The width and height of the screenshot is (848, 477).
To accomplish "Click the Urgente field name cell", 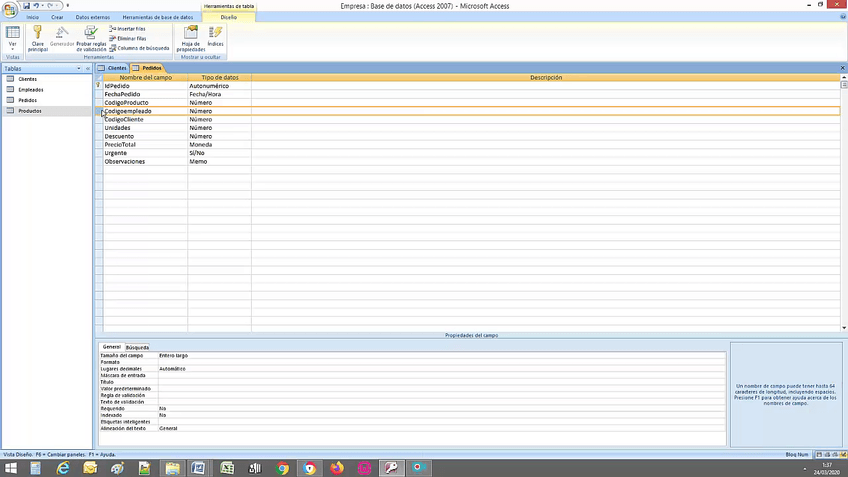I will 145,153.
